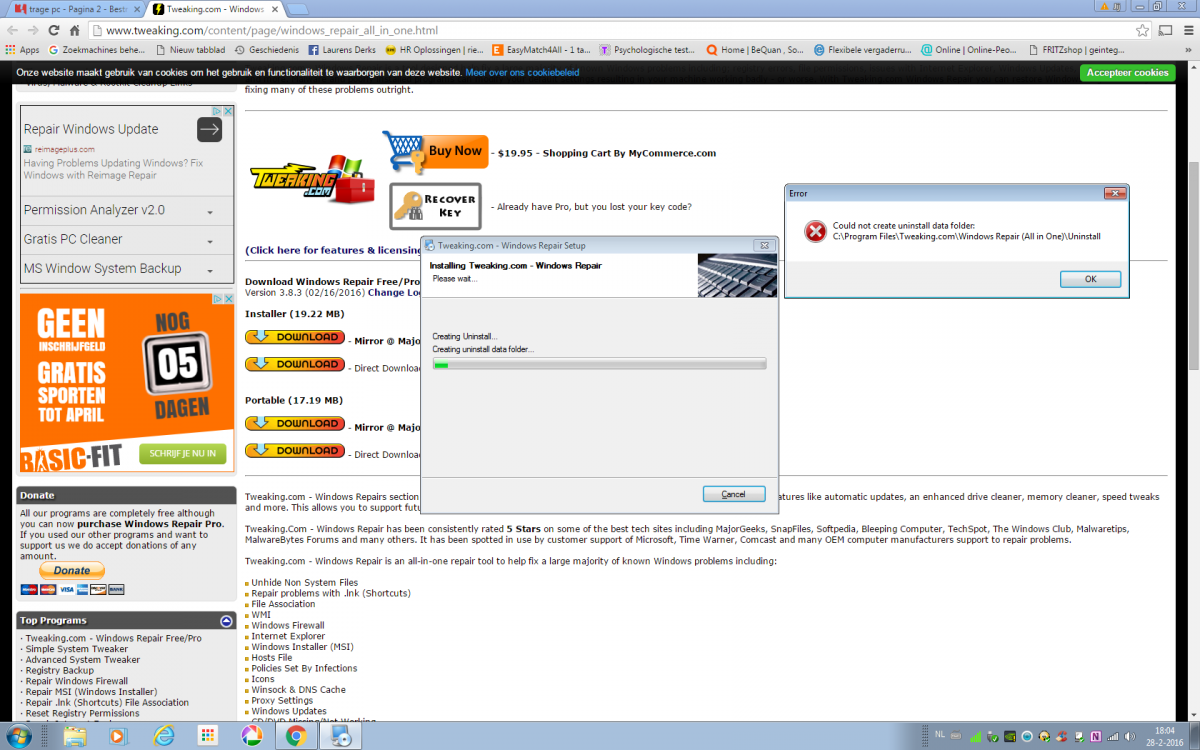This screenshot has width=1200, height=750.
Task: Click OK in the Error dialog
Action: (1090, 280)
